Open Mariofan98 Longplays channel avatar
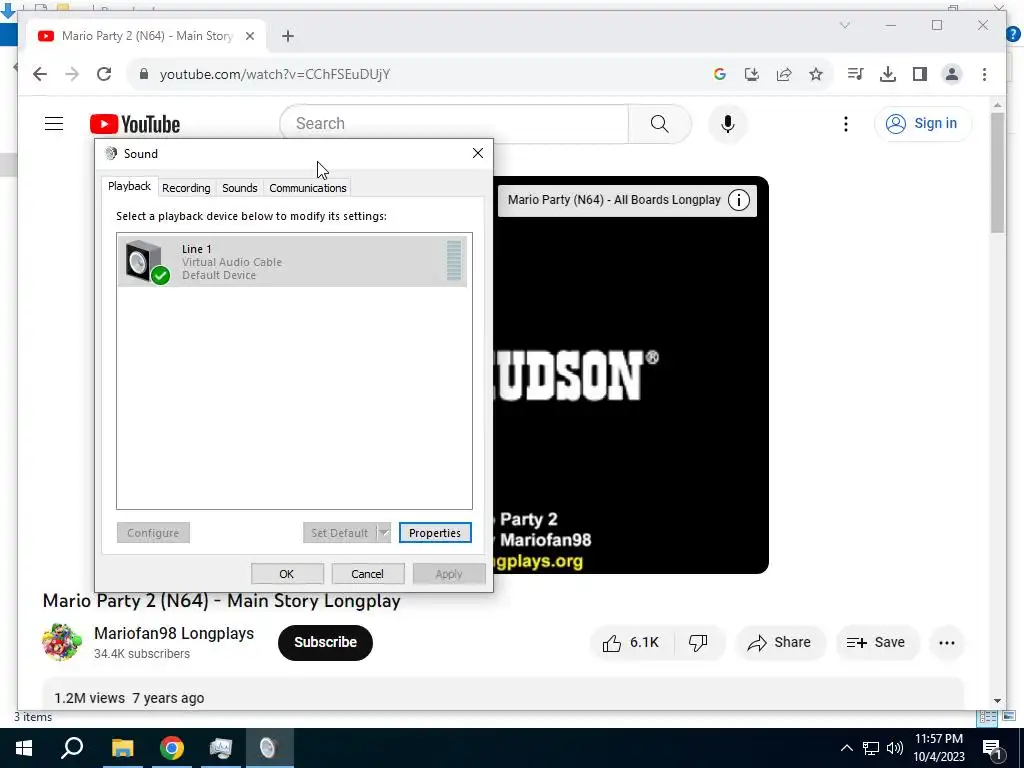This screenshot has width=1024, height=768. click(61, 642)
